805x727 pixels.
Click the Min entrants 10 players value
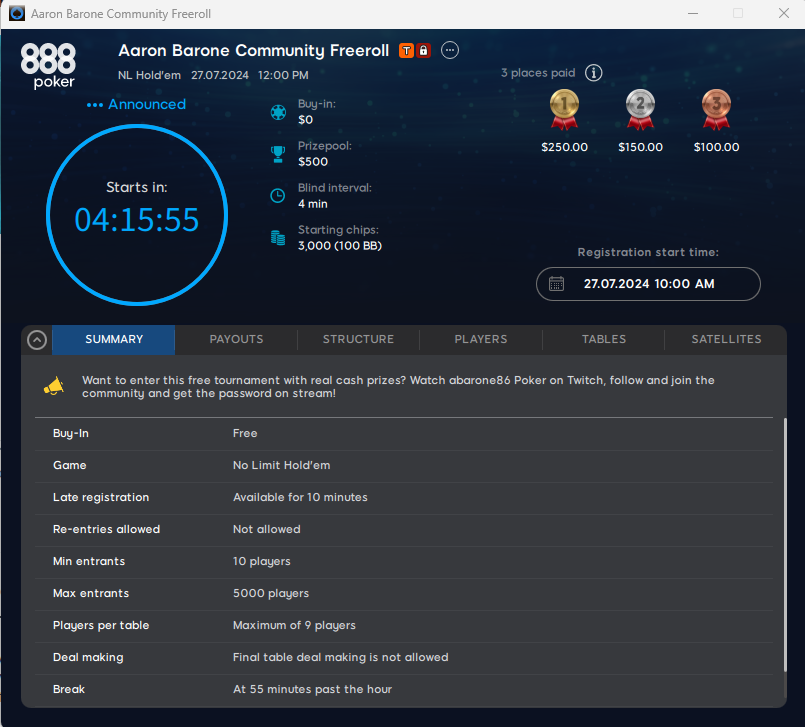261,562
